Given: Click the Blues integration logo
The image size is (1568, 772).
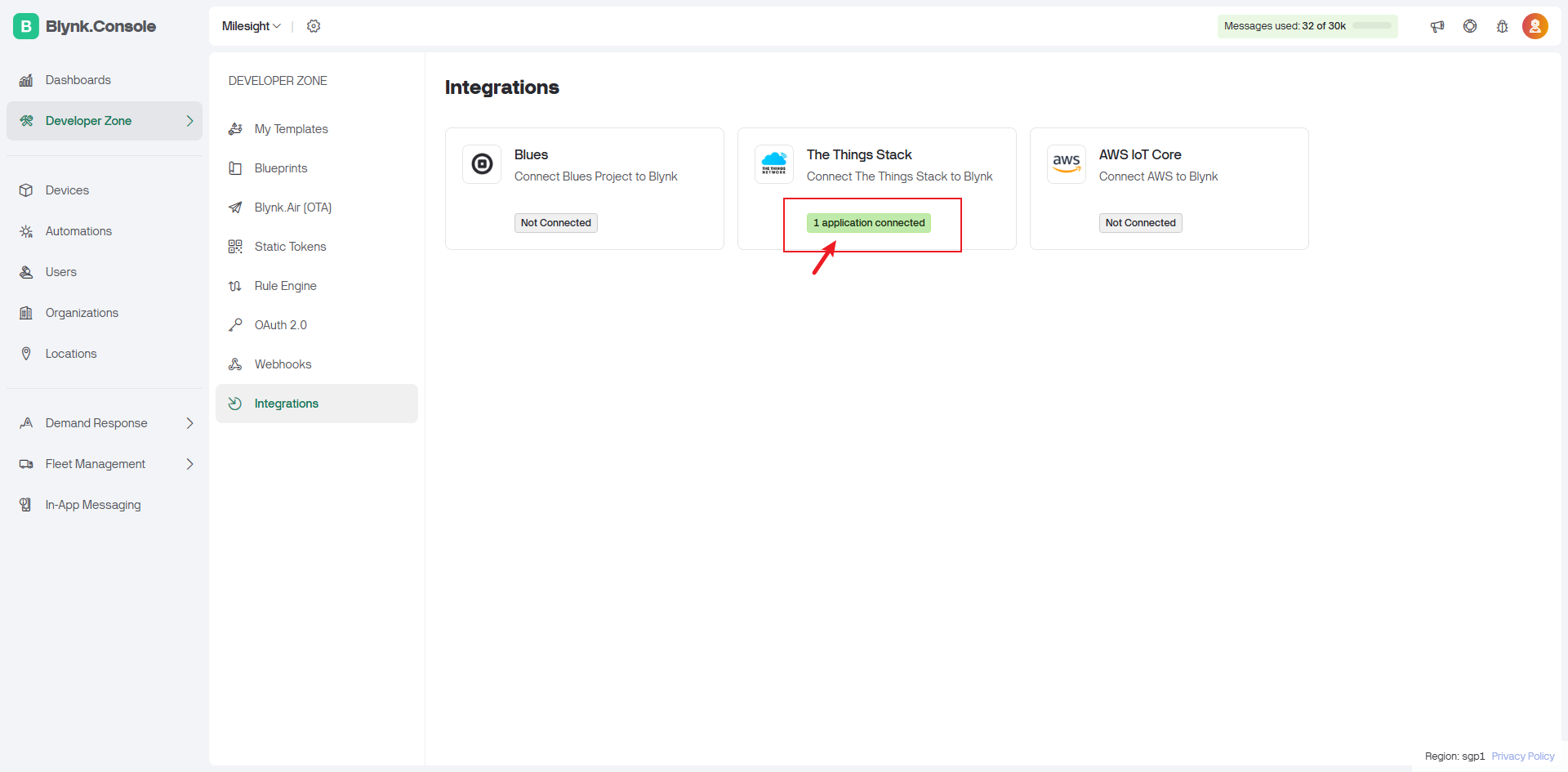Looking at the screenshot, I should coord(482,164).
